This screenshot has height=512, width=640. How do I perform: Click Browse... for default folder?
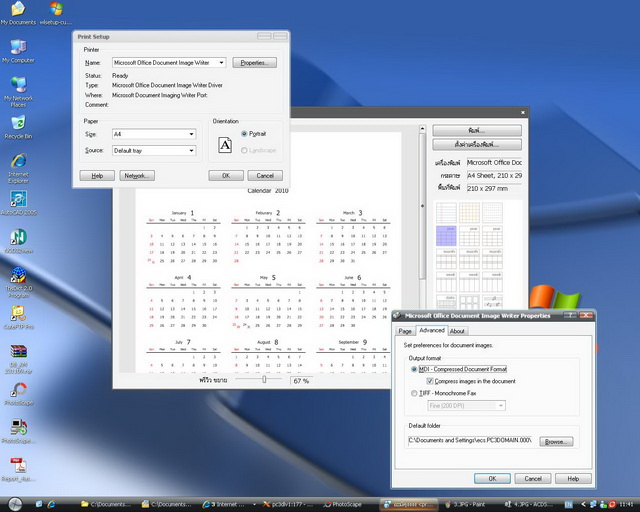click(556, 442)
